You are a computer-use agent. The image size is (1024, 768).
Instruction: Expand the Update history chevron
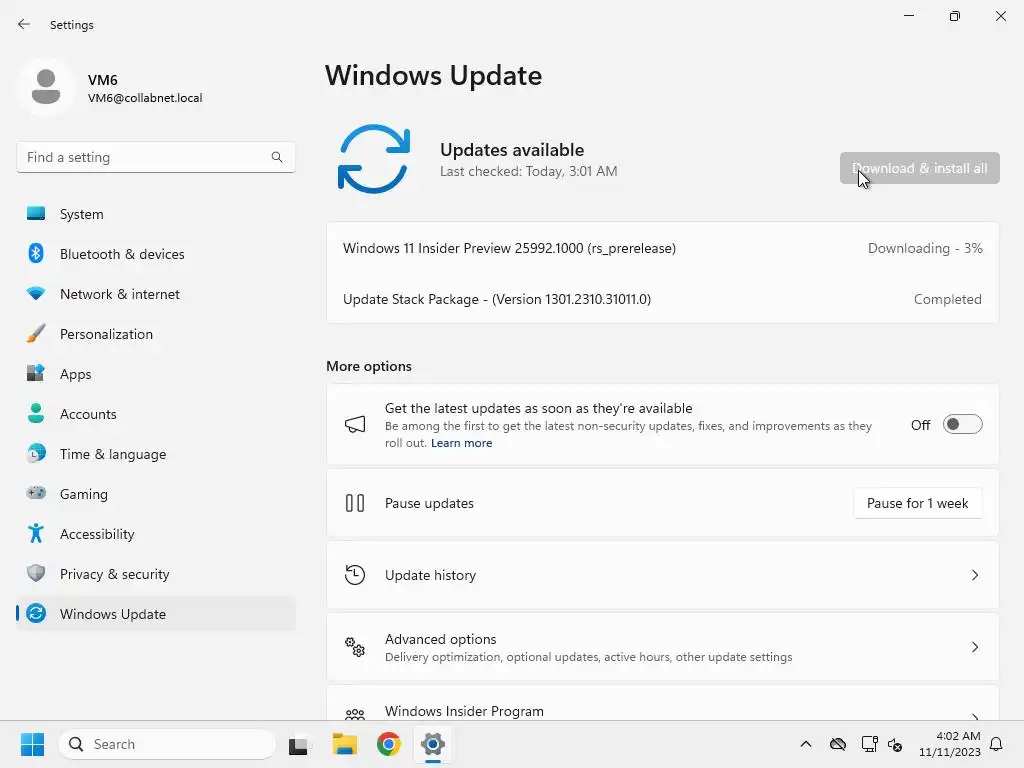(975, 575)
